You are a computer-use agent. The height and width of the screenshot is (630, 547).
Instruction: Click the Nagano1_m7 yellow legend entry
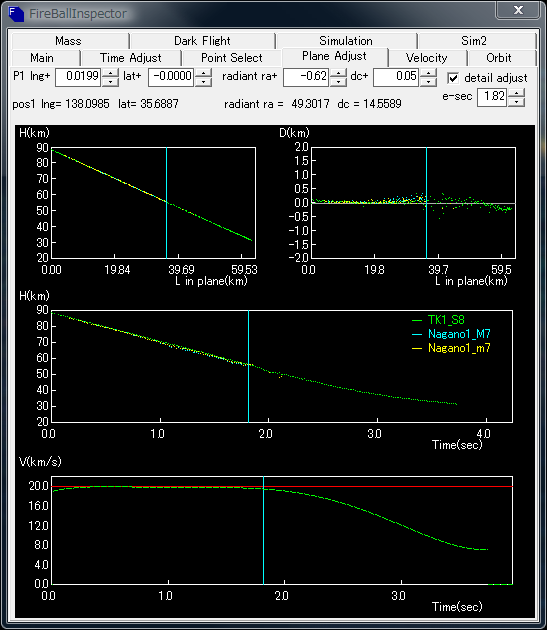tap(459, 348)
